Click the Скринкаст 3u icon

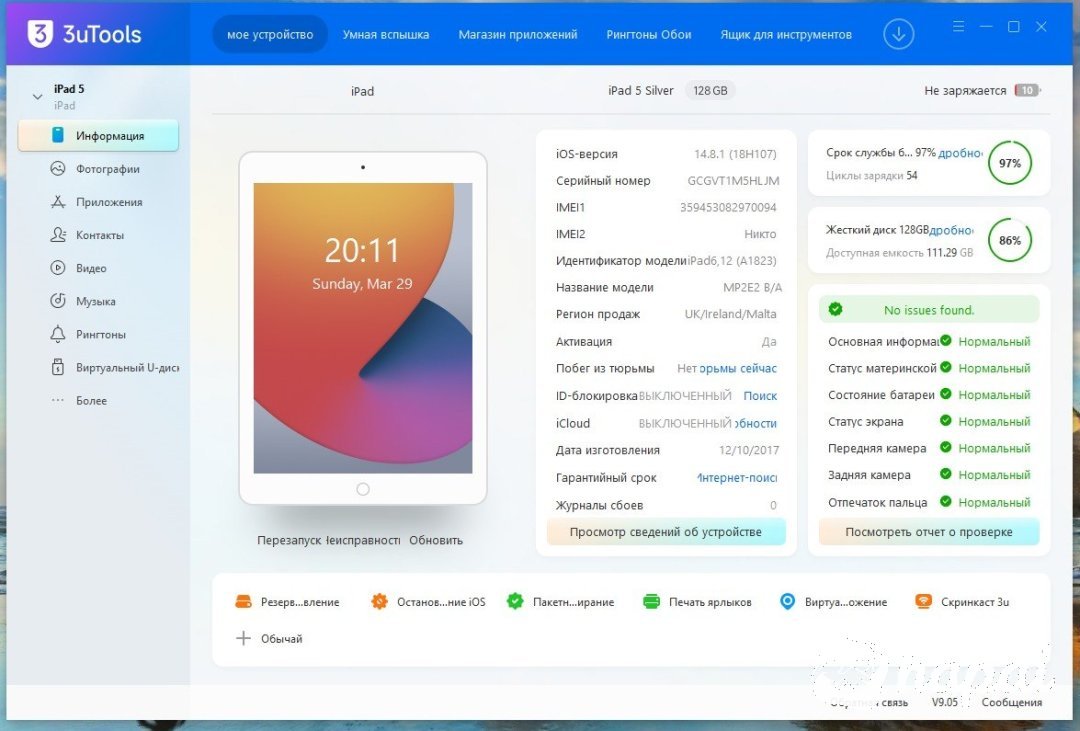coord(923,601)
